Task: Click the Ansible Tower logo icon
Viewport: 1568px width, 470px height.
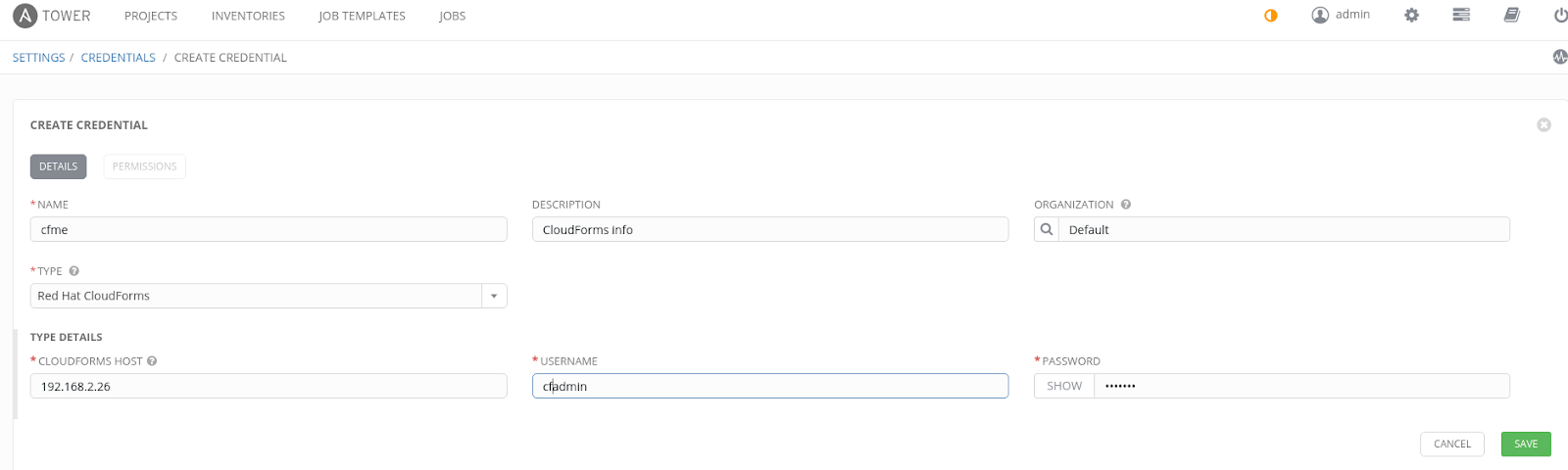Action: (24, 16)
